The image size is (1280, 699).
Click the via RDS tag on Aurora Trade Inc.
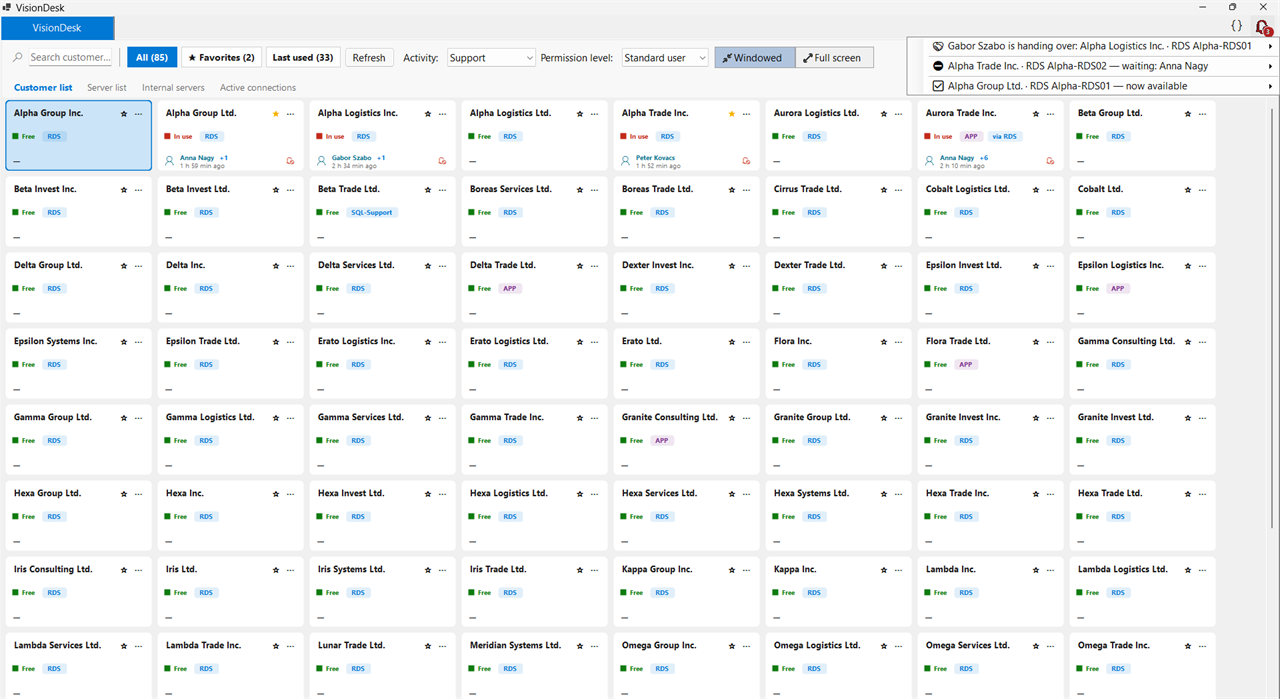click(x=1004, y=136)
